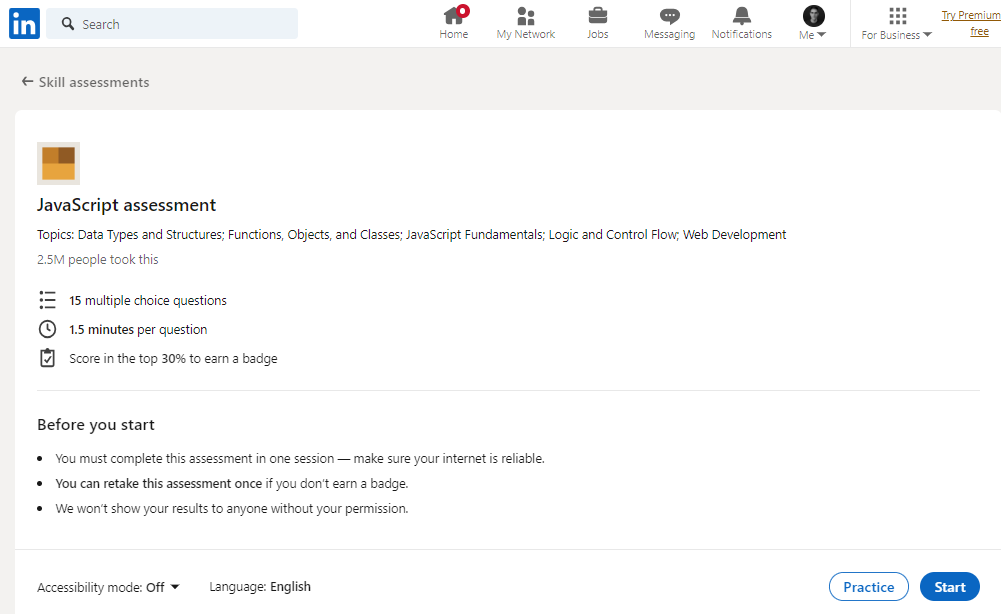
Task: Click the multiple choice list icon
Action: click(47, 300)
